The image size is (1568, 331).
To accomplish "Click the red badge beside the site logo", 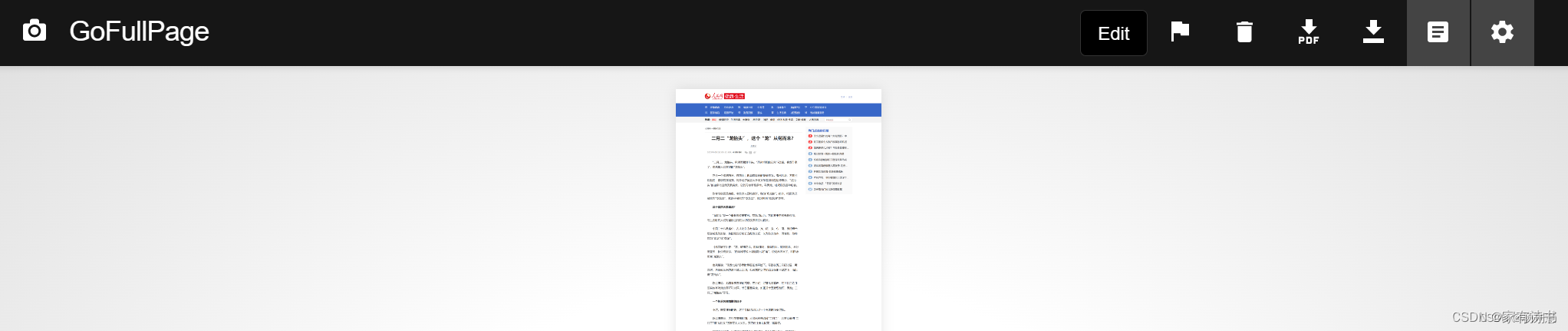I will (734, 96).
